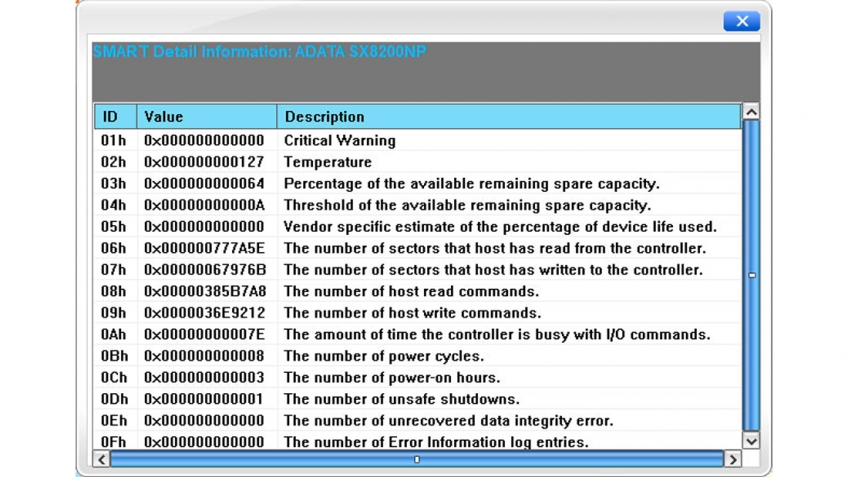Select the 0Ah ID cell
848x477 pixels.
pos(114,335)
